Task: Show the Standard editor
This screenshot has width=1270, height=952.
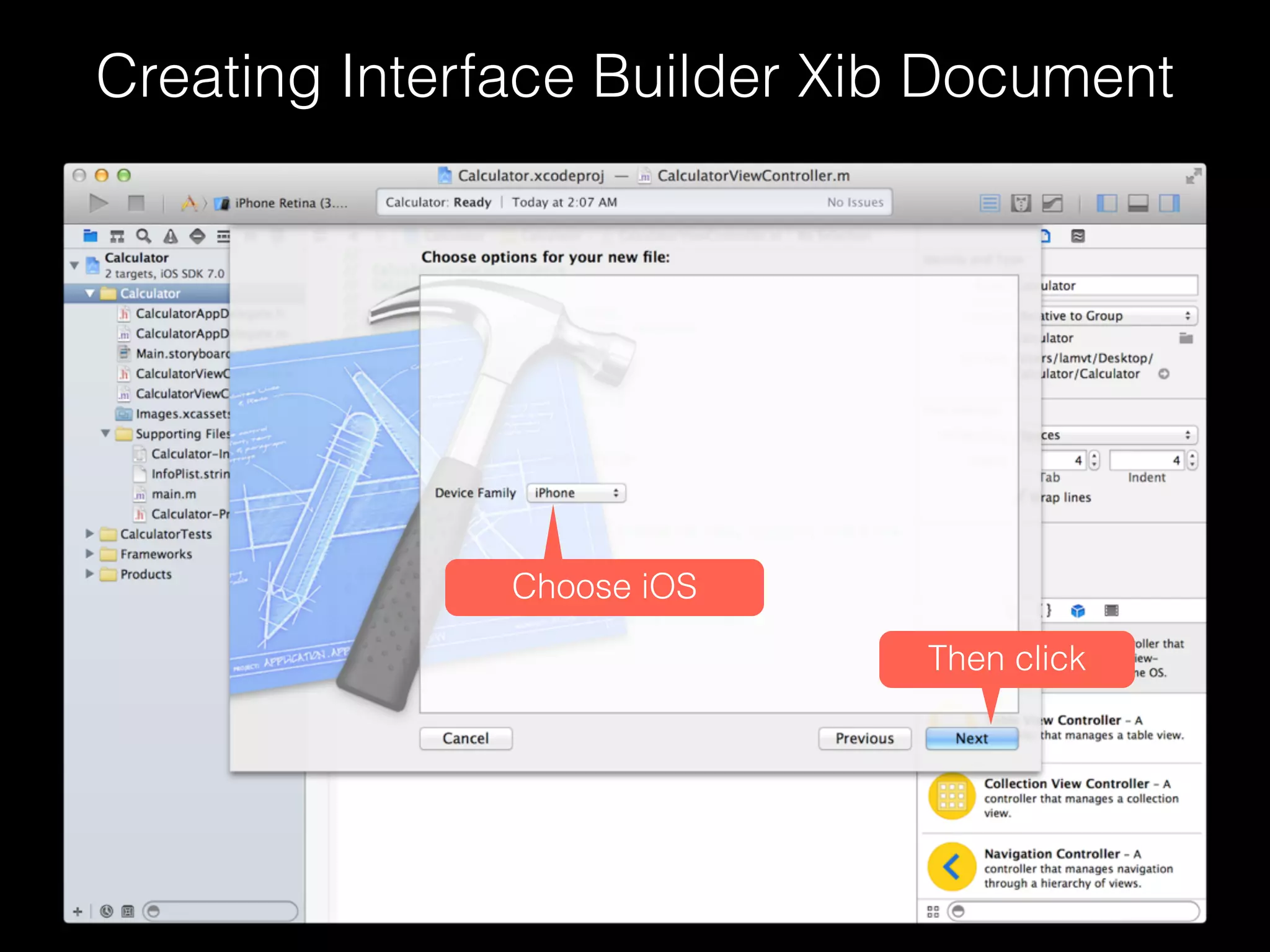Action: point(990,203)
